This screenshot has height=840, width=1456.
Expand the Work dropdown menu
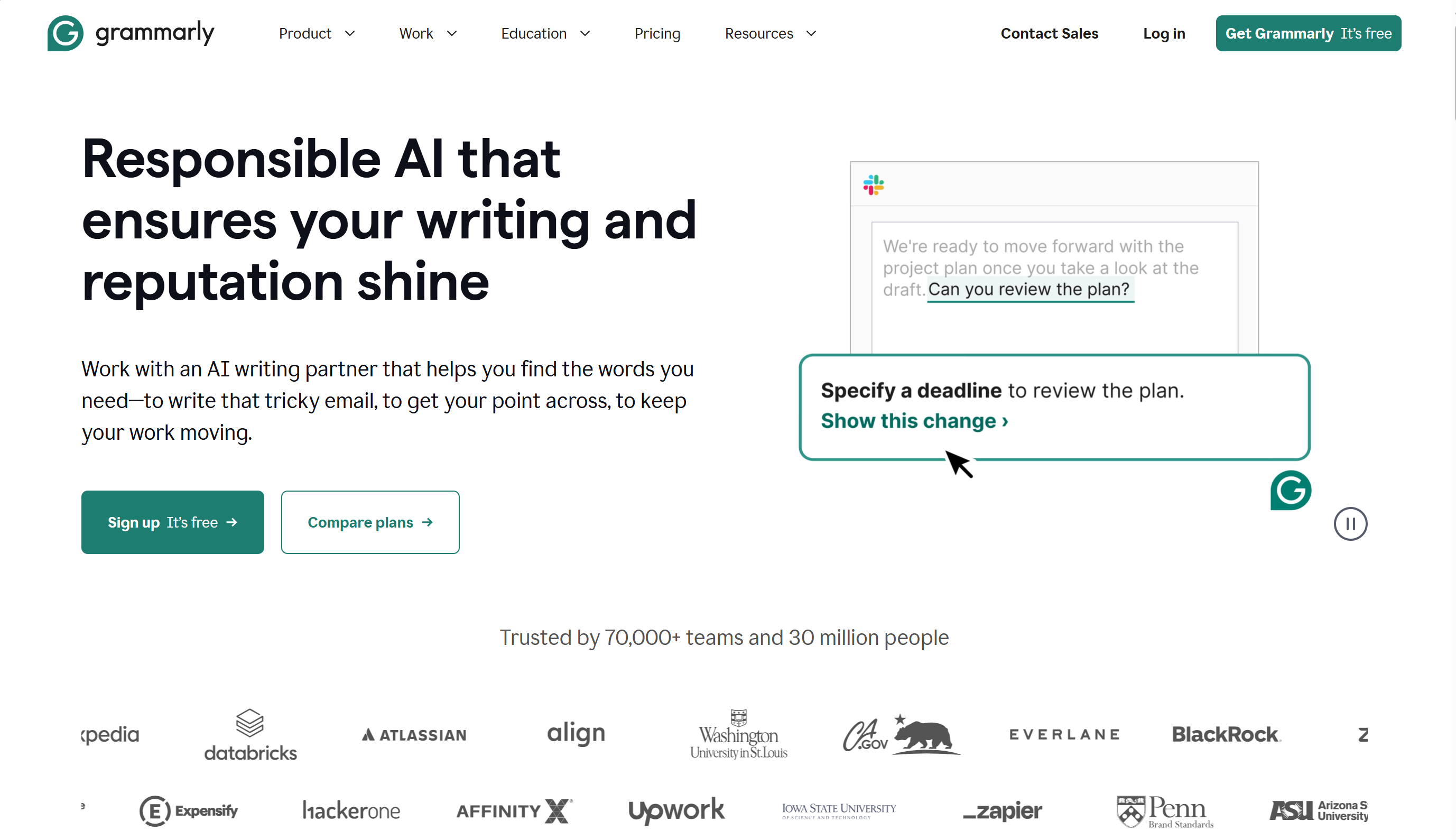[427, 33]
